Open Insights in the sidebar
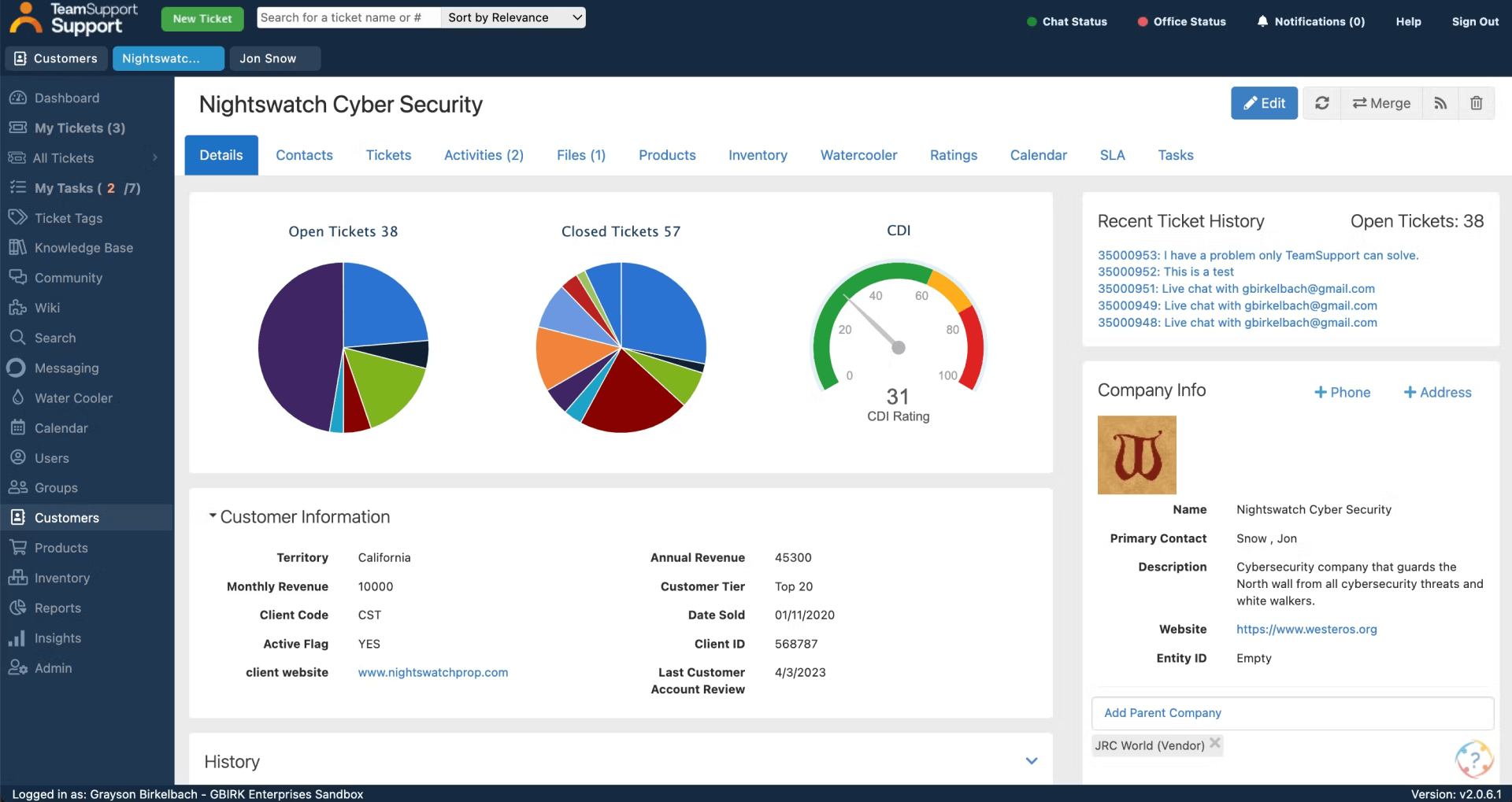Image resolution: width=1512 pixels, height=802 pixels. click(x=57, y=638)
